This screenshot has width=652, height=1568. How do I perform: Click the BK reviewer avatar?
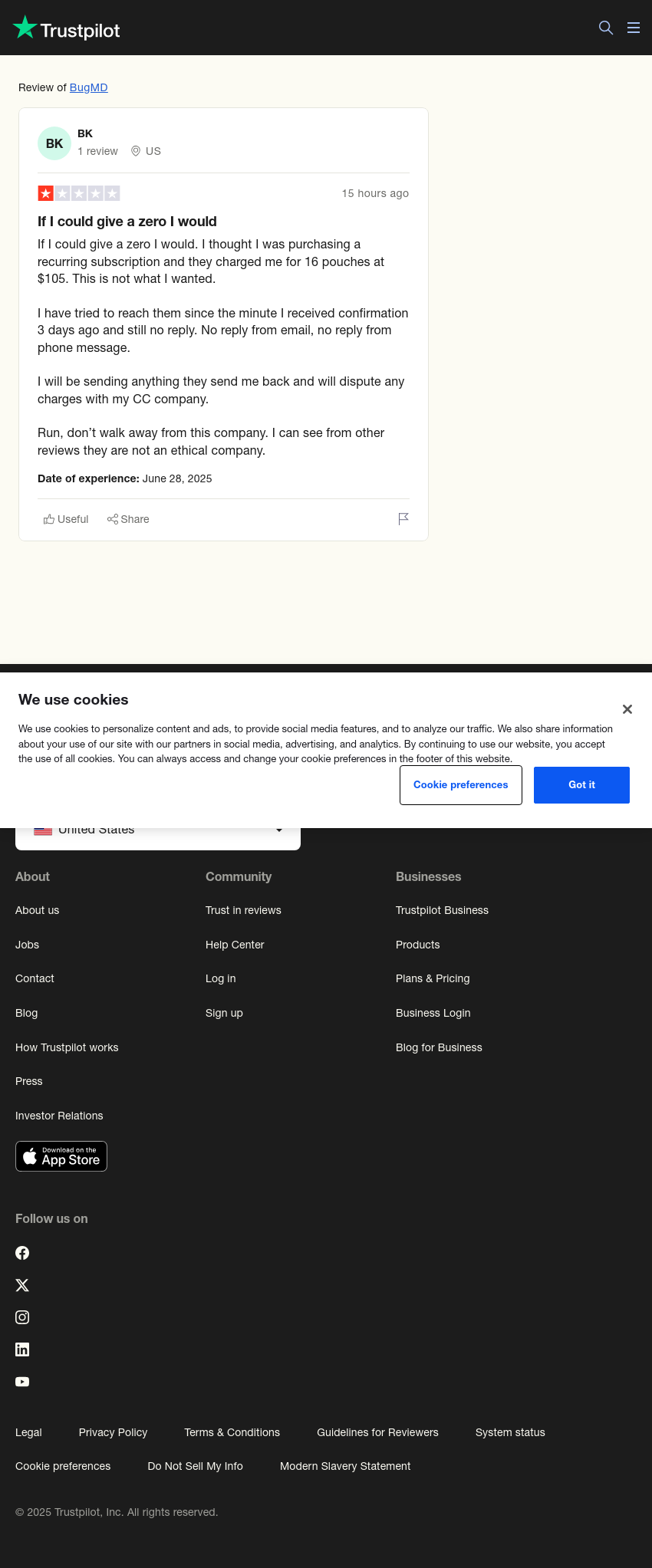(54, 143)
